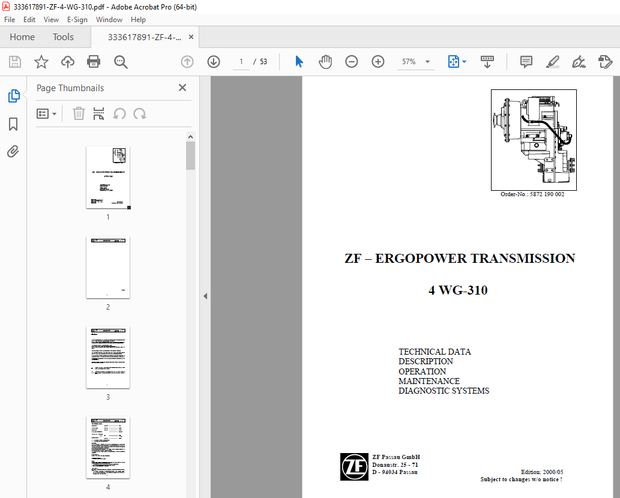The height and width of the screenshot is (498, 620).
Task: Add document to starred favorites
Action: pos(41,62)
